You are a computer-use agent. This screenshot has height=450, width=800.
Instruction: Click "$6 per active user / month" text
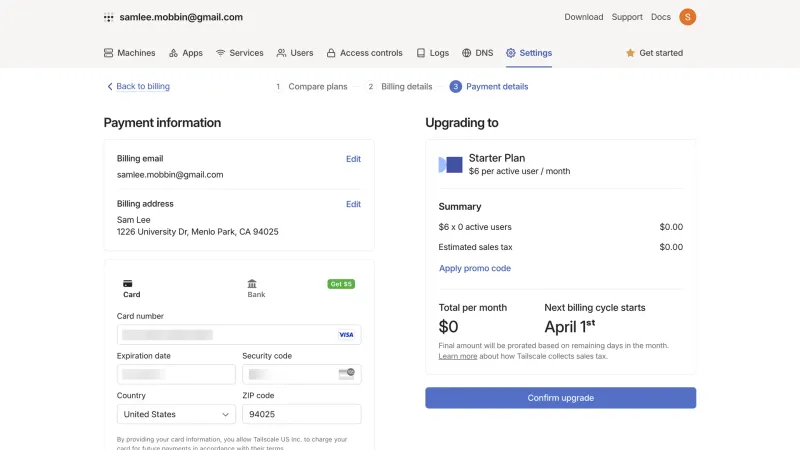tap(519, 171)
